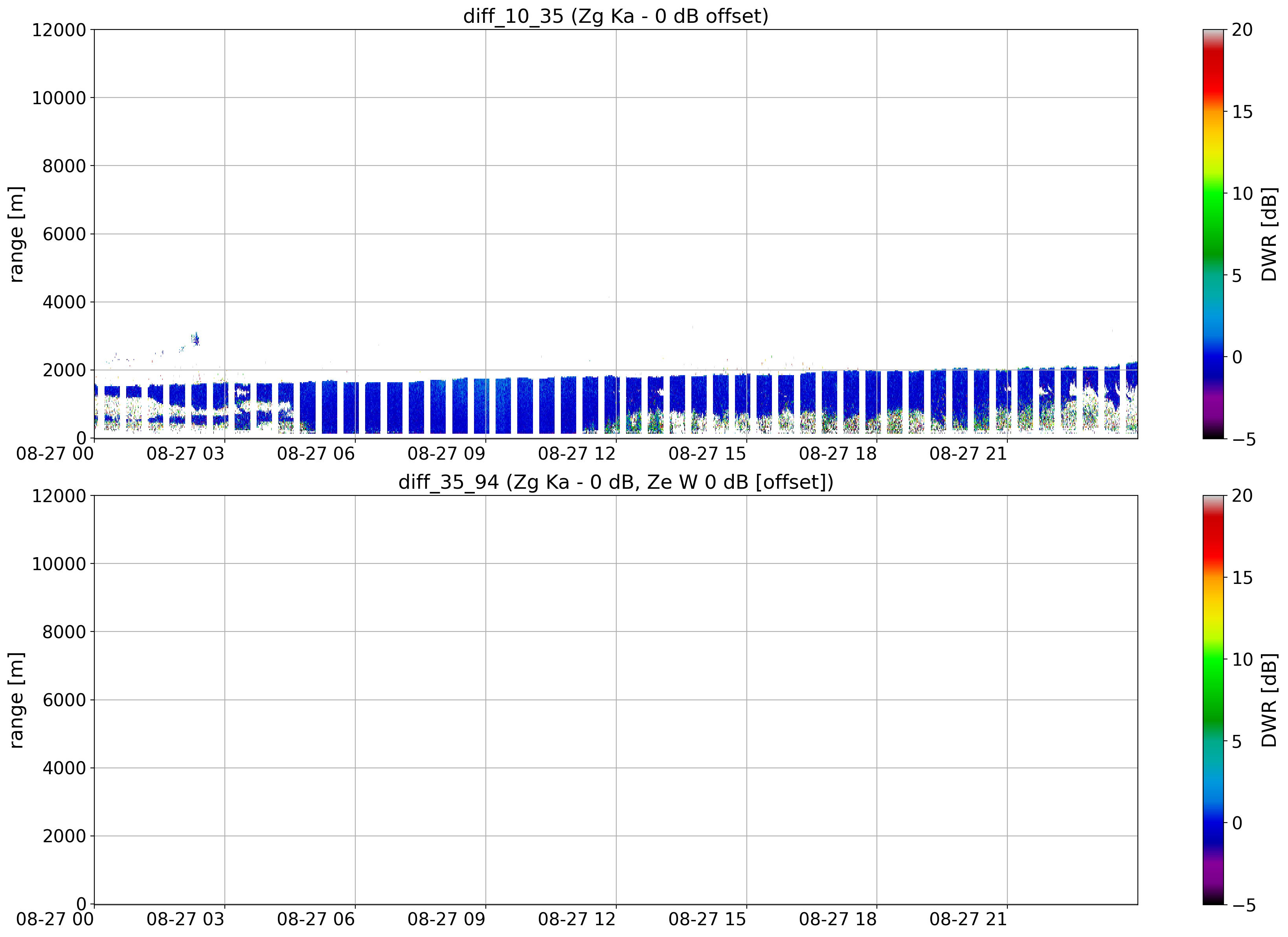Choose 12000 range tick of diff_35_94 plot

pos(59,495)
